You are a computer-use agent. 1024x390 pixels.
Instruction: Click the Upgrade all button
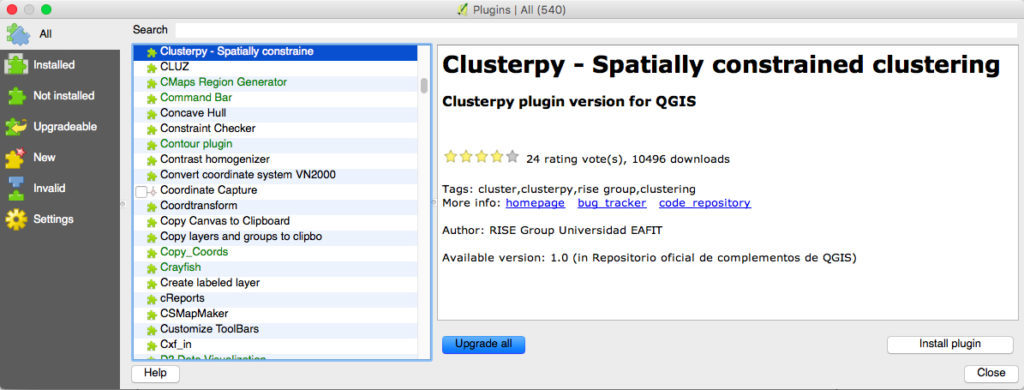pyautogui.click(x=483, y=344)
